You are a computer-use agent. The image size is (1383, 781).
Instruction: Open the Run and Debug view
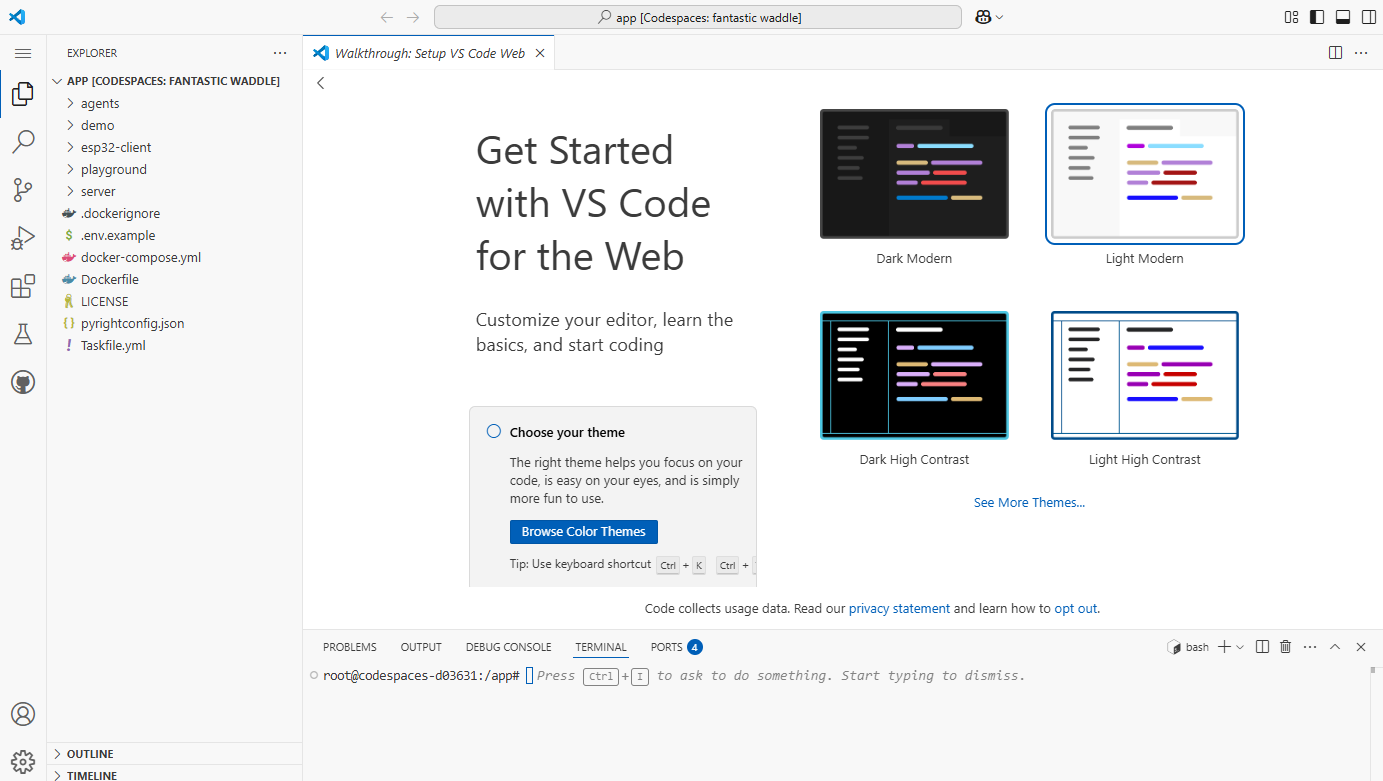[23, 238]
